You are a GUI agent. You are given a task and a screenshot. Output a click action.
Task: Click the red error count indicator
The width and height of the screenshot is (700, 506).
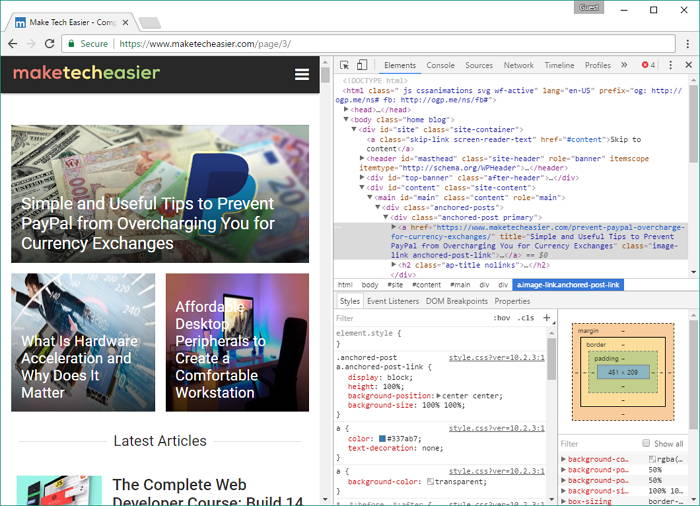[648, 65]
